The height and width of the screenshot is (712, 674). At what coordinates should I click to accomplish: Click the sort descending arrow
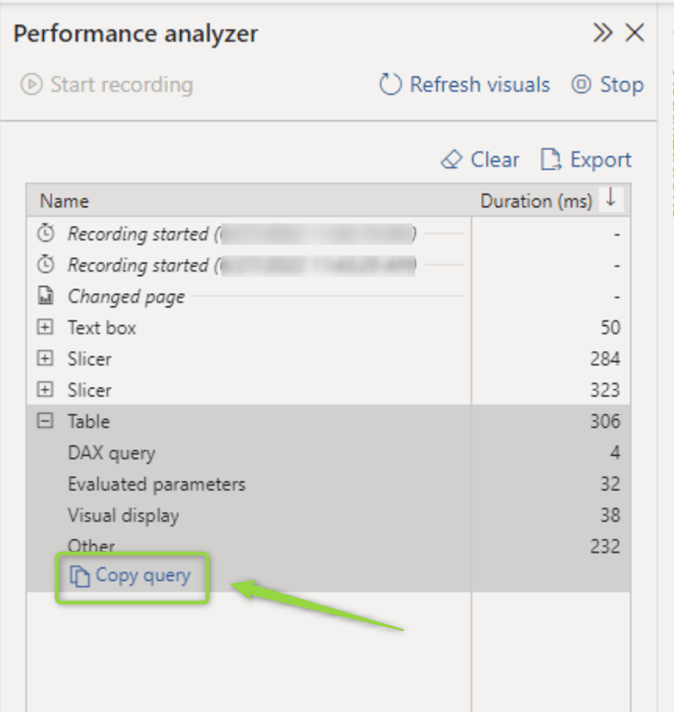click(610, 199)
